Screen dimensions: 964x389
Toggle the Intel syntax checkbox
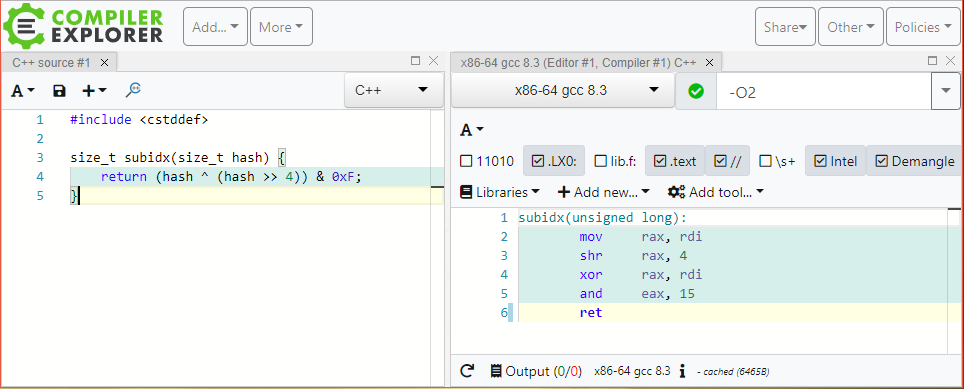click(x=835, y=161)
